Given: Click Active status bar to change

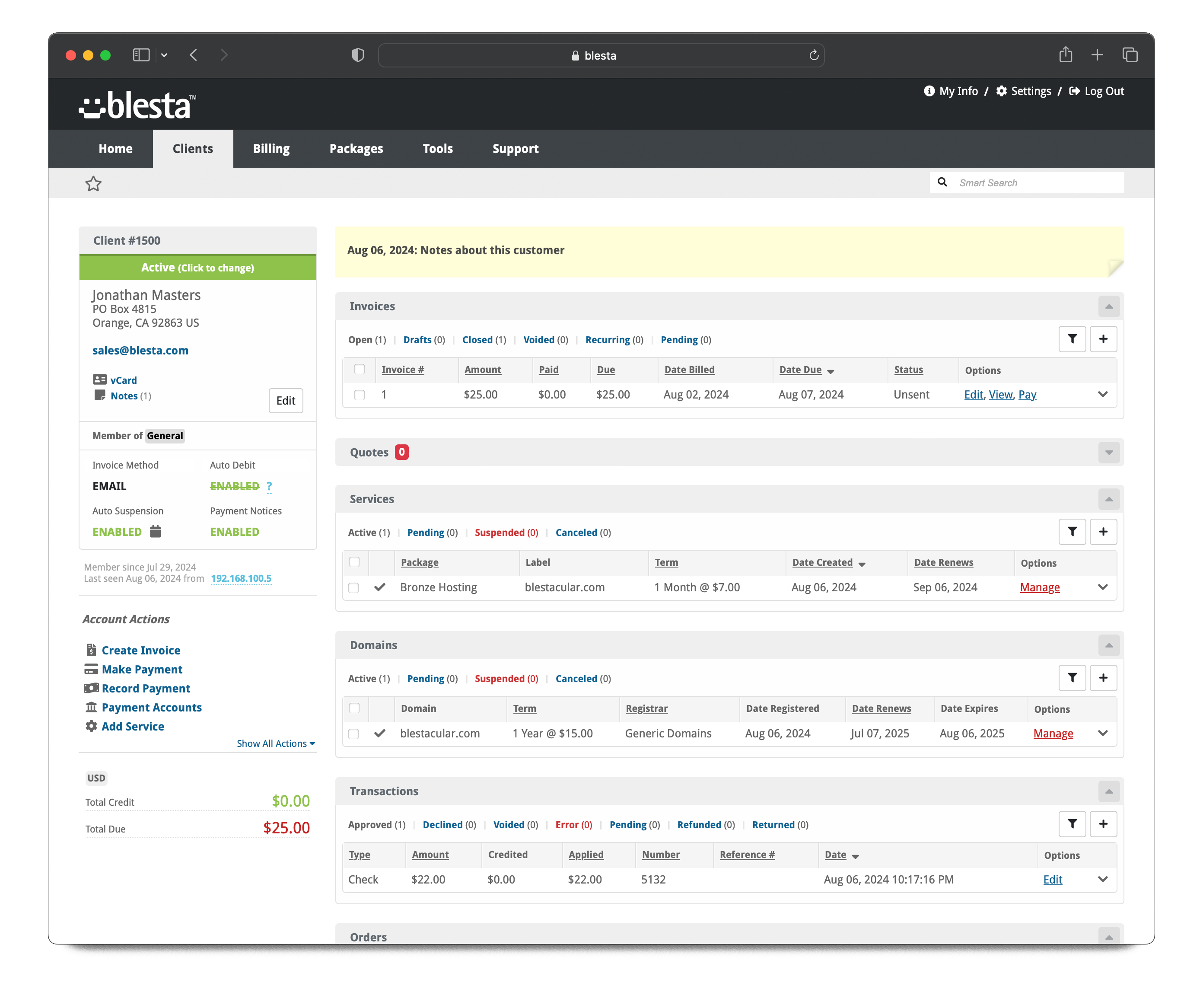Looking at the screenshot, I should 197,268.
